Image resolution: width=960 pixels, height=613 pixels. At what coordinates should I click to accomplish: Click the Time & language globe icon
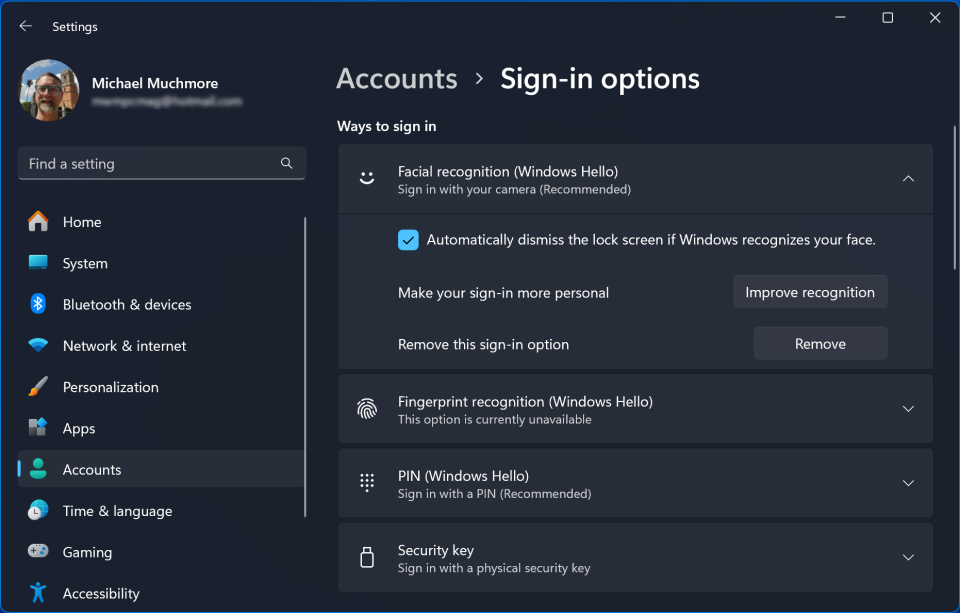[x=38, y=511]
